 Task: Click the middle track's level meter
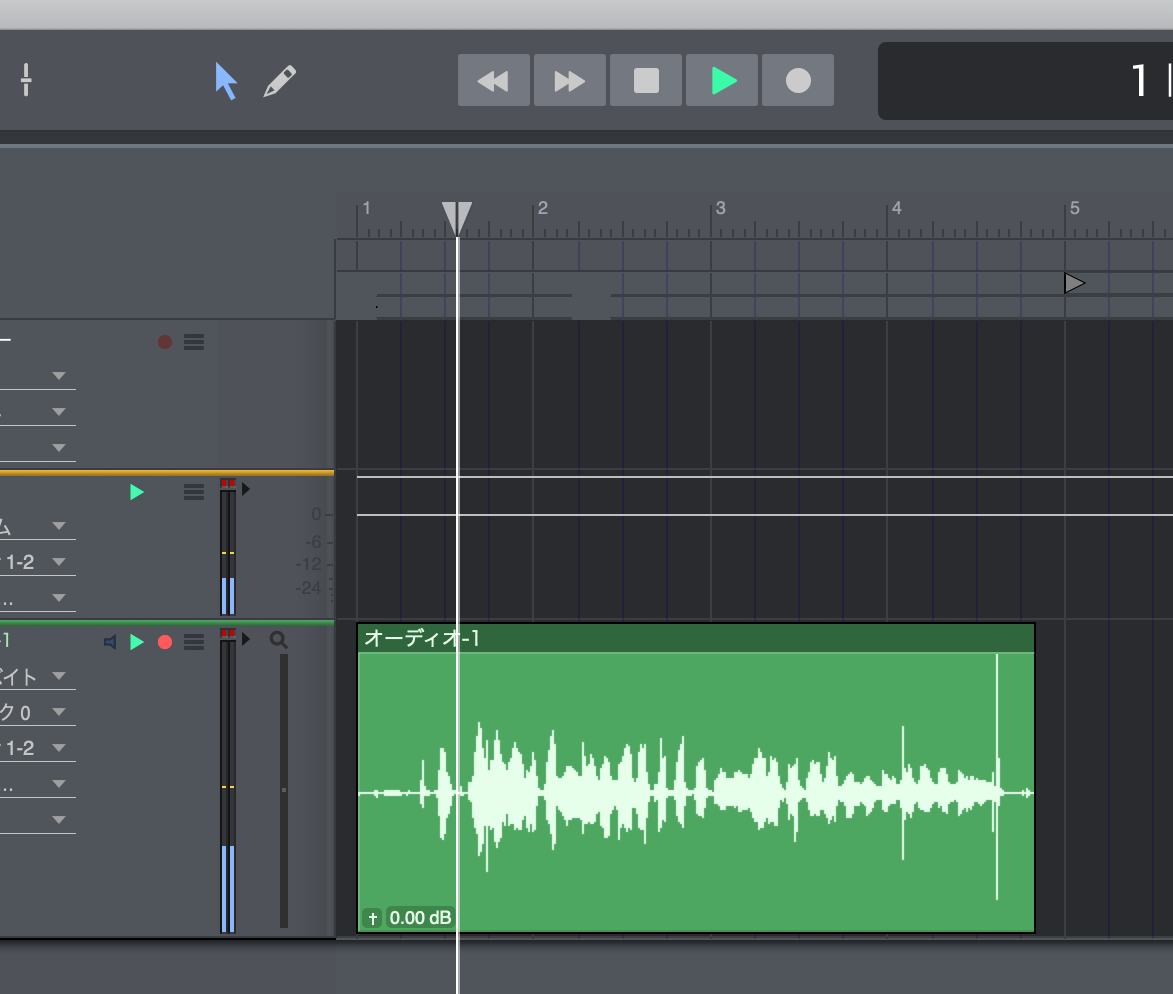[228, 547]
